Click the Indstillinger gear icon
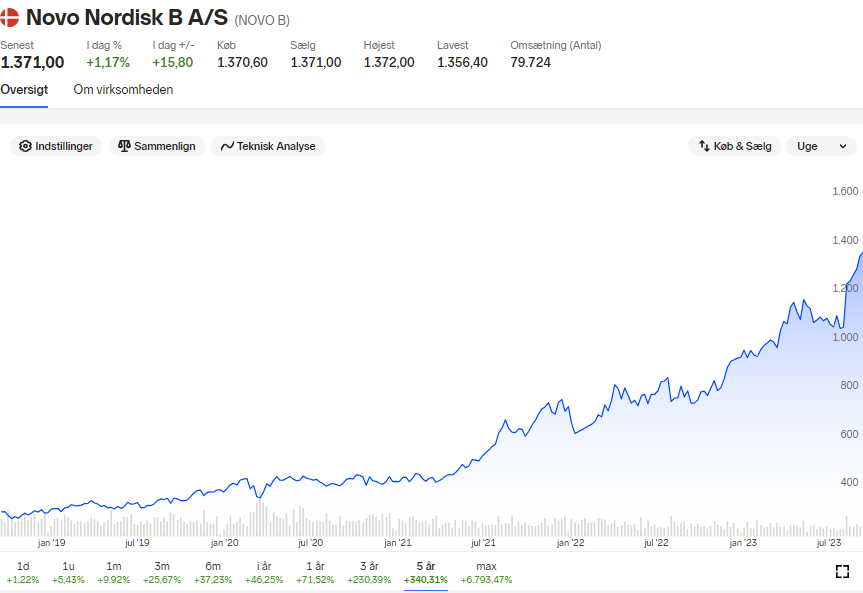This screenshot has width=863, height=593. coord(25,146)
